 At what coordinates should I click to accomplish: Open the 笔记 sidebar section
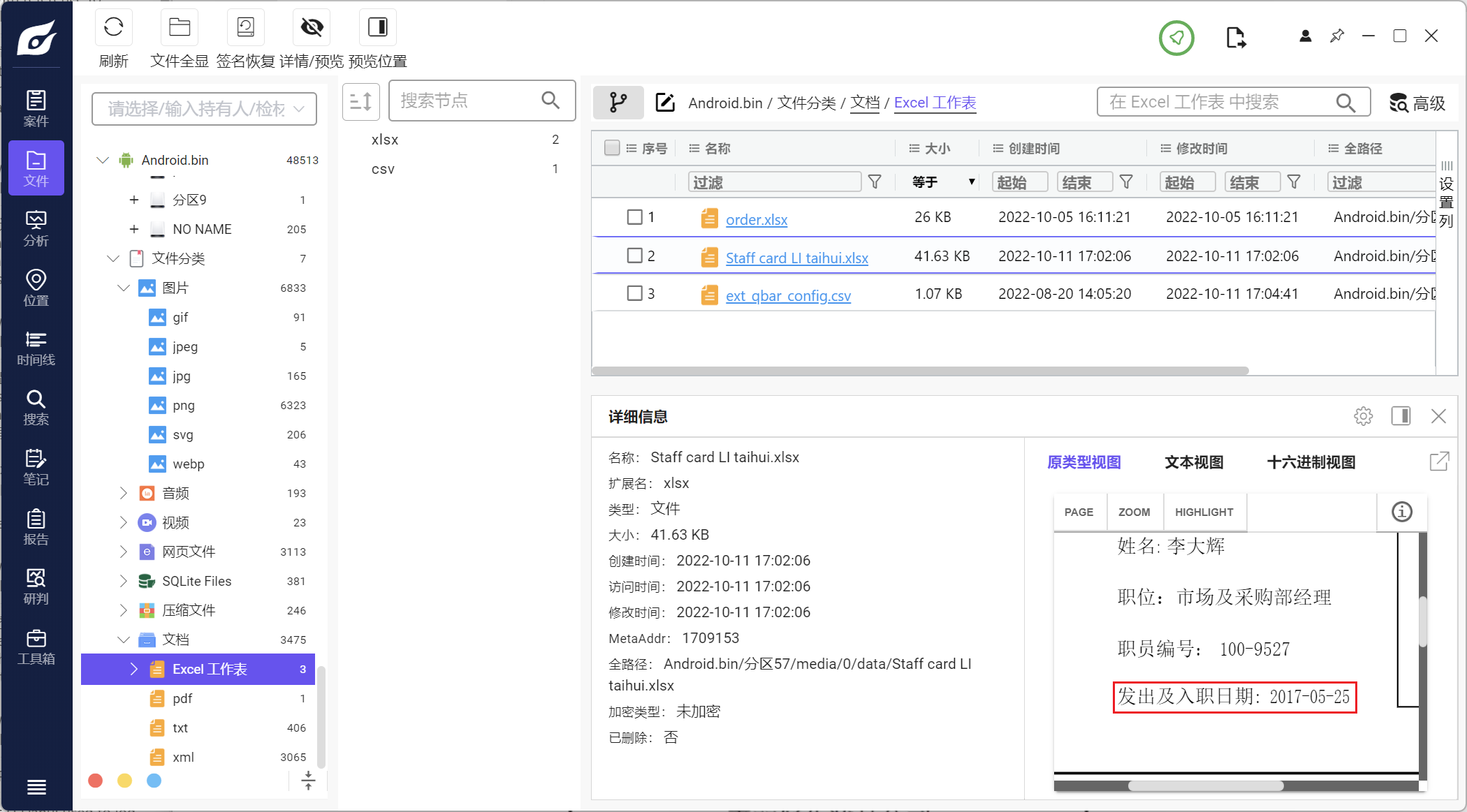pyautogui.click(x=36, y=467)
